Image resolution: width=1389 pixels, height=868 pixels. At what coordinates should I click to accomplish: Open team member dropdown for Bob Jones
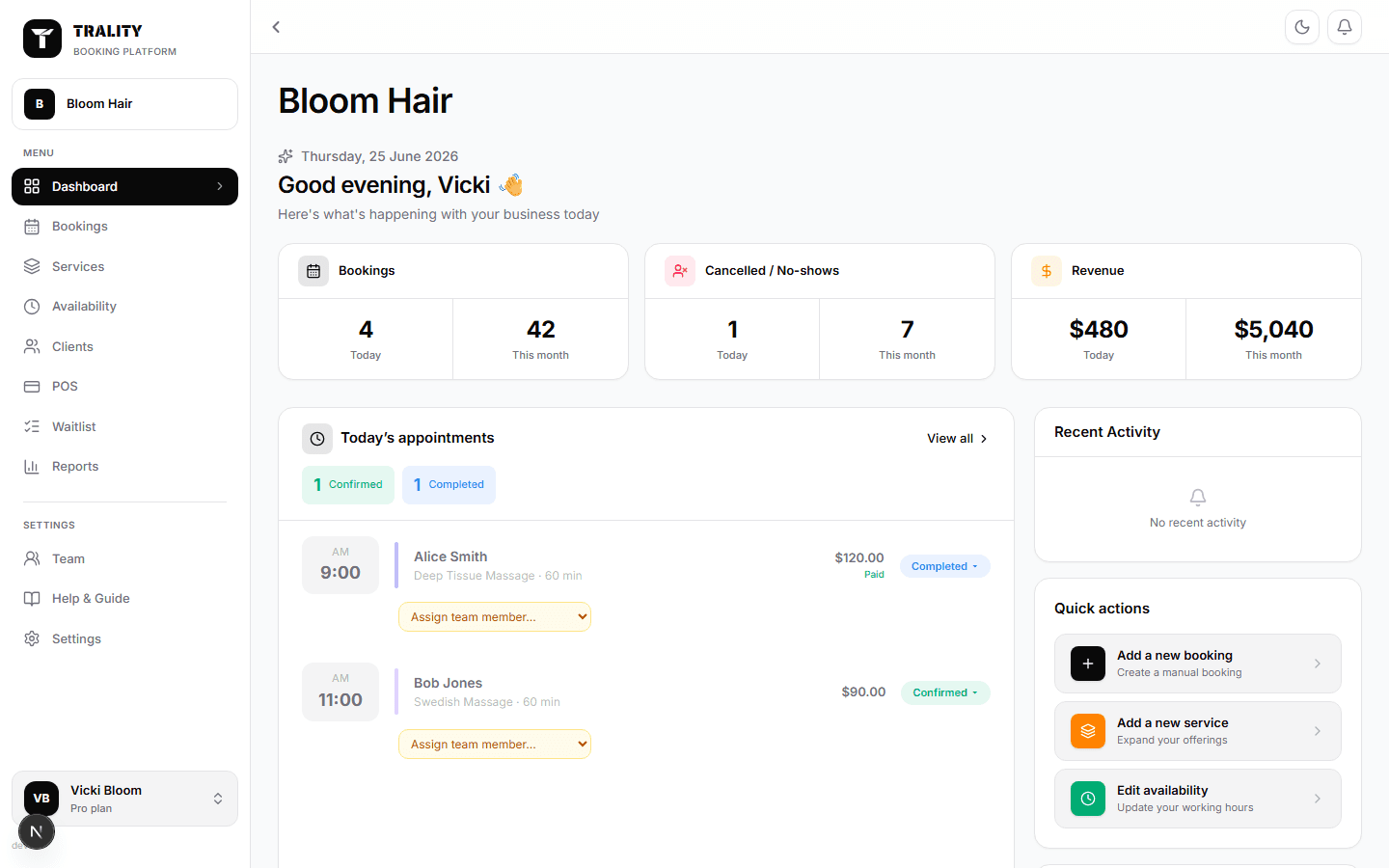click(495, 745)
